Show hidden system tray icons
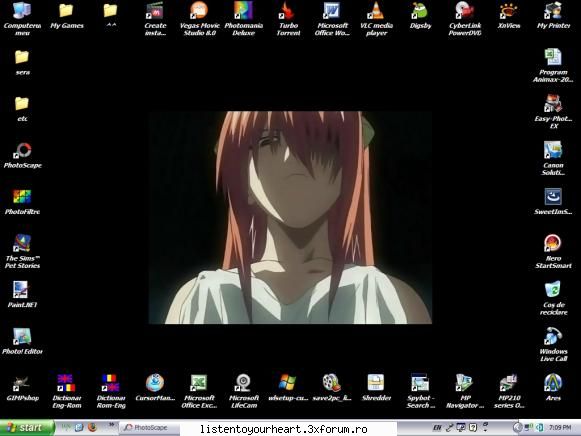581x436 pixels. click(x=517, y=428)
